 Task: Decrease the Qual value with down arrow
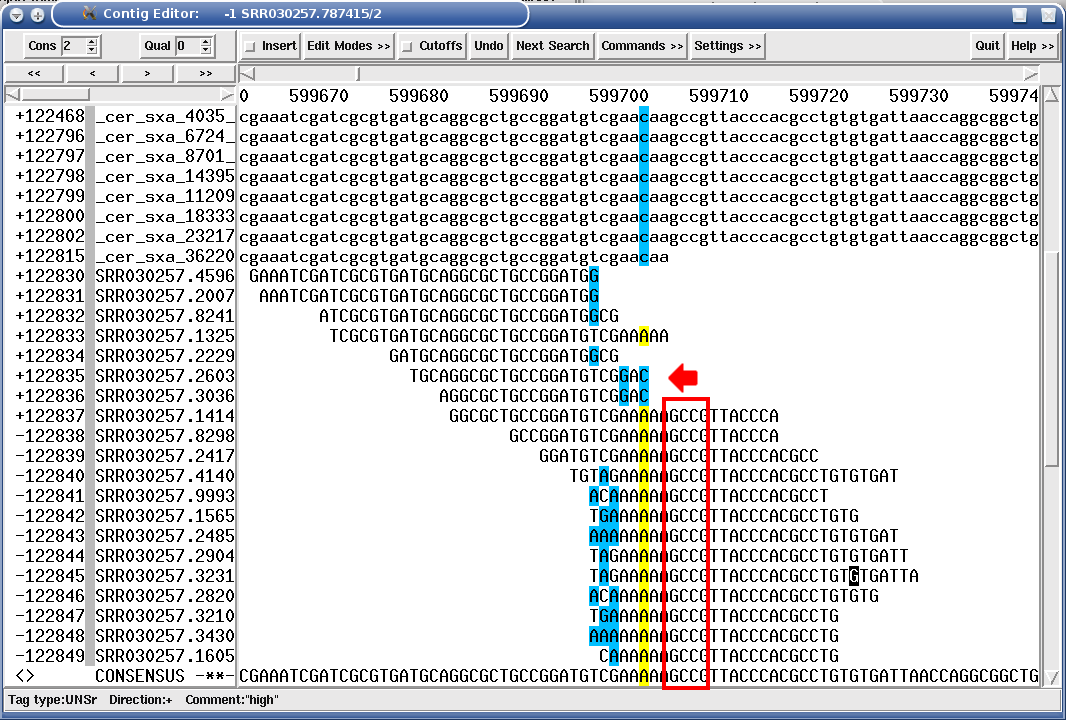pos(206,51)
